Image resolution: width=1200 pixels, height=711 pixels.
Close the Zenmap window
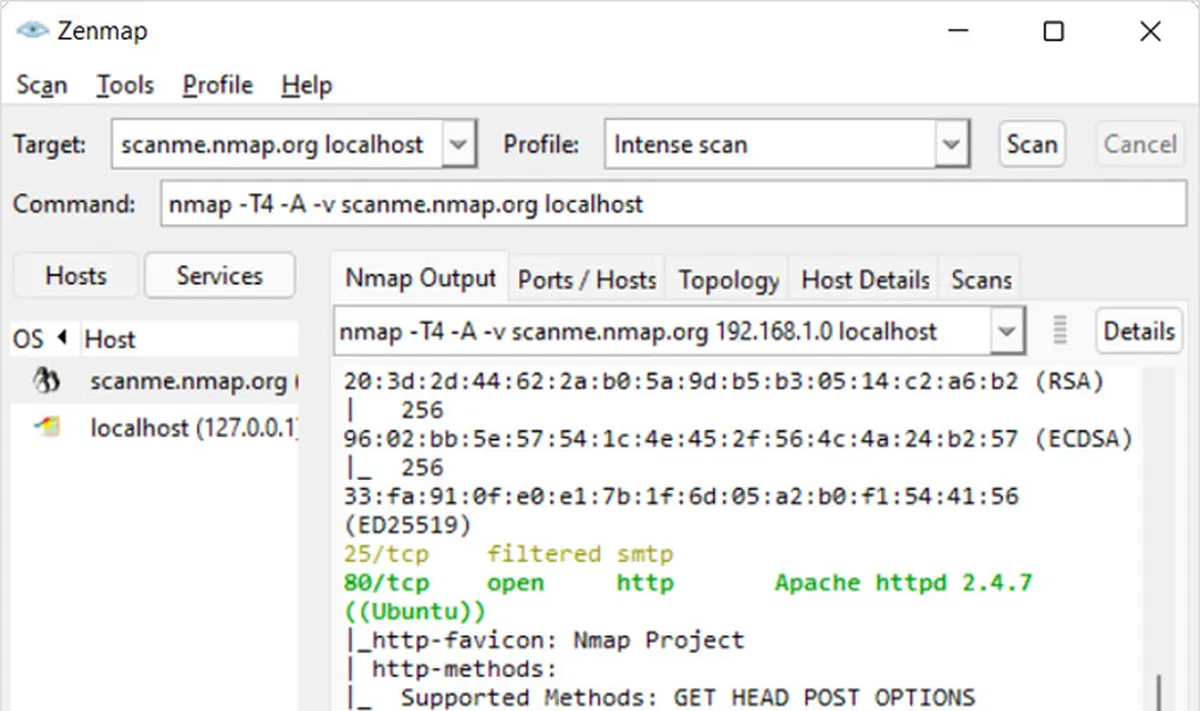[1150, 32]
